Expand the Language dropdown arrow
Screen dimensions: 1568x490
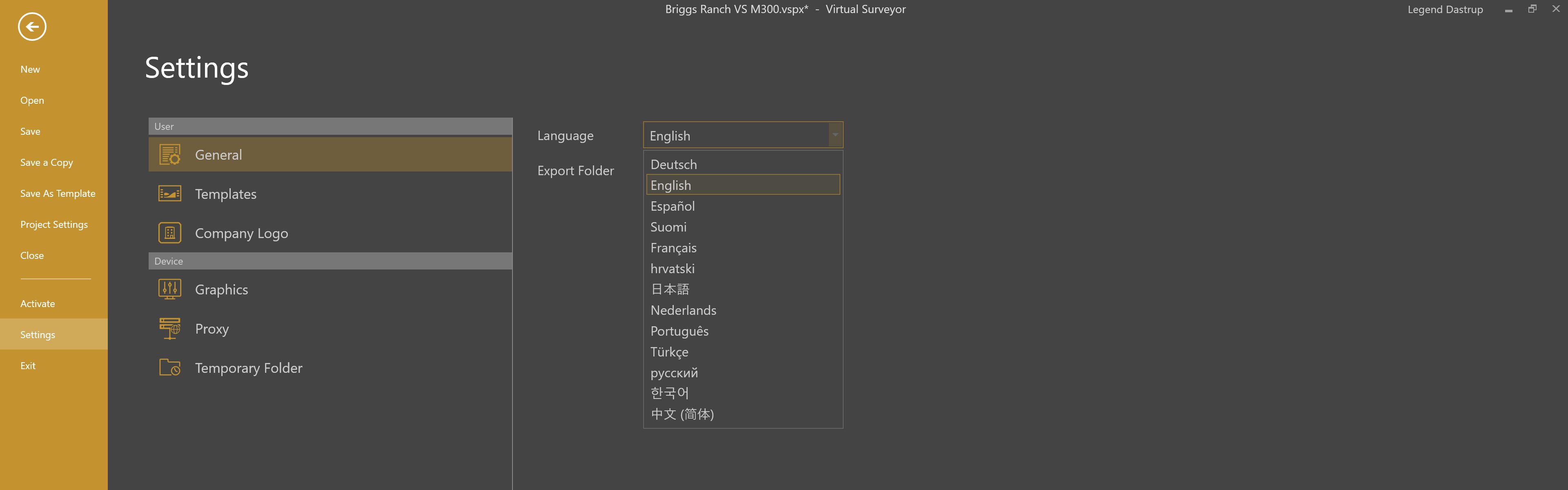click(835, 135)
